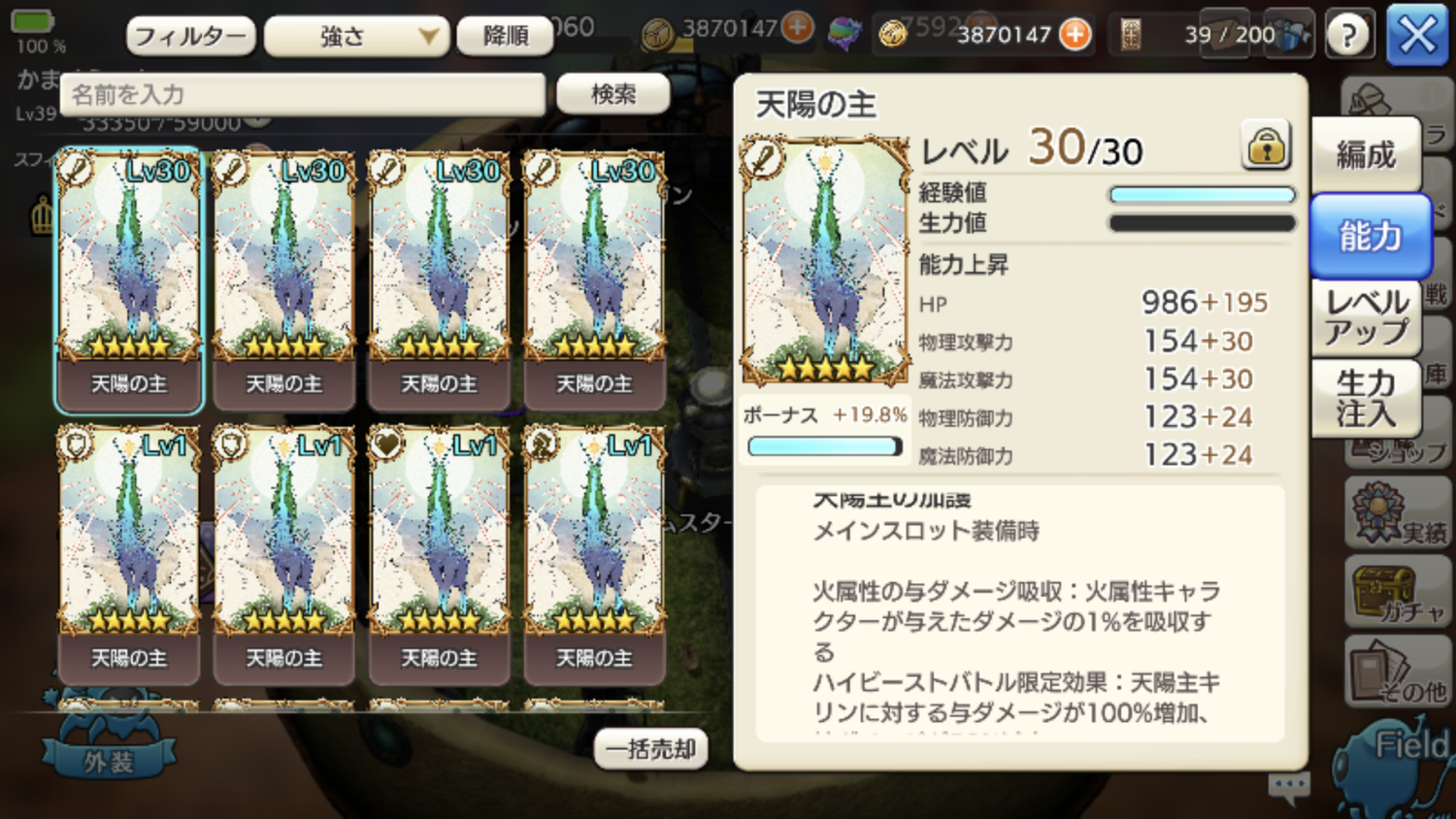
Task: Open the 実績 achievements medal icon
Action: pos(1398,512)
